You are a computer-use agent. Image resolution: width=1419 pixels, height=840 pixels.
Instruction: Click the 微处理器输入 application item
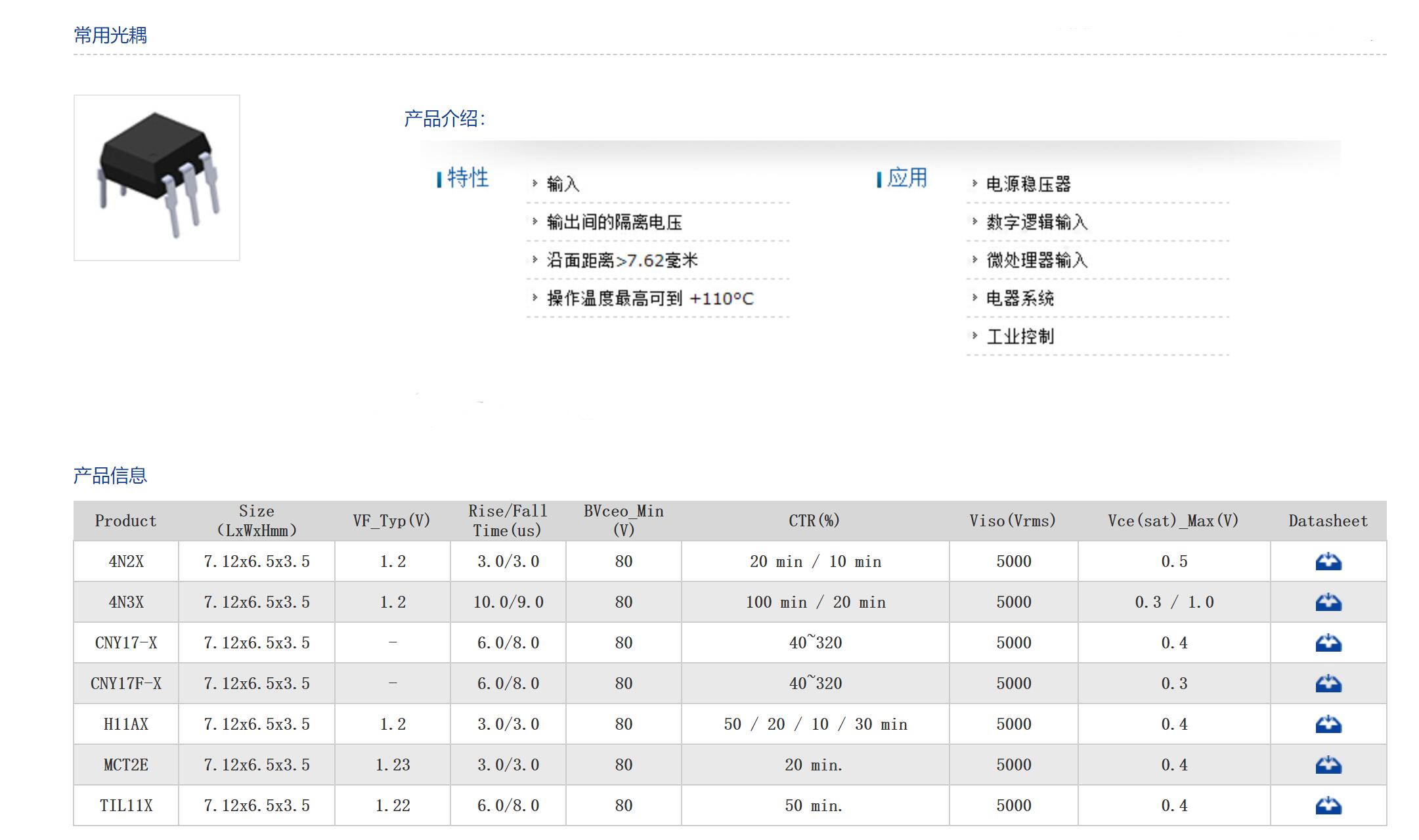1037,261
